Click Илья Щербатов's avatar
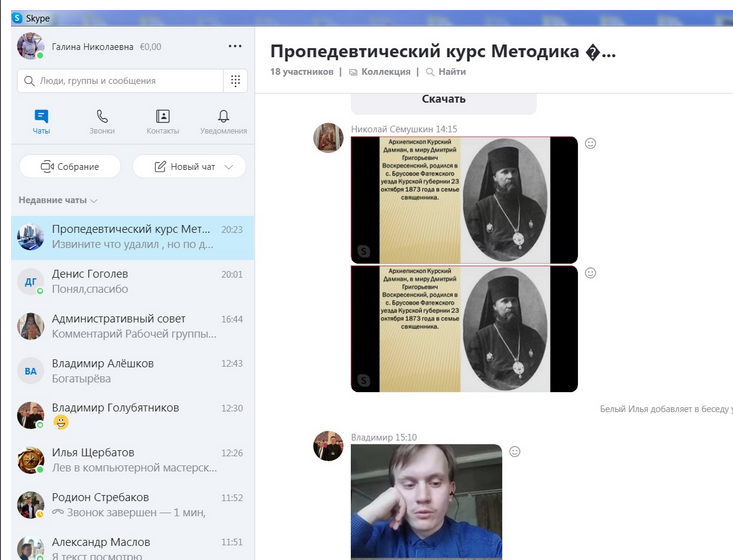 (x=30, y=460)
